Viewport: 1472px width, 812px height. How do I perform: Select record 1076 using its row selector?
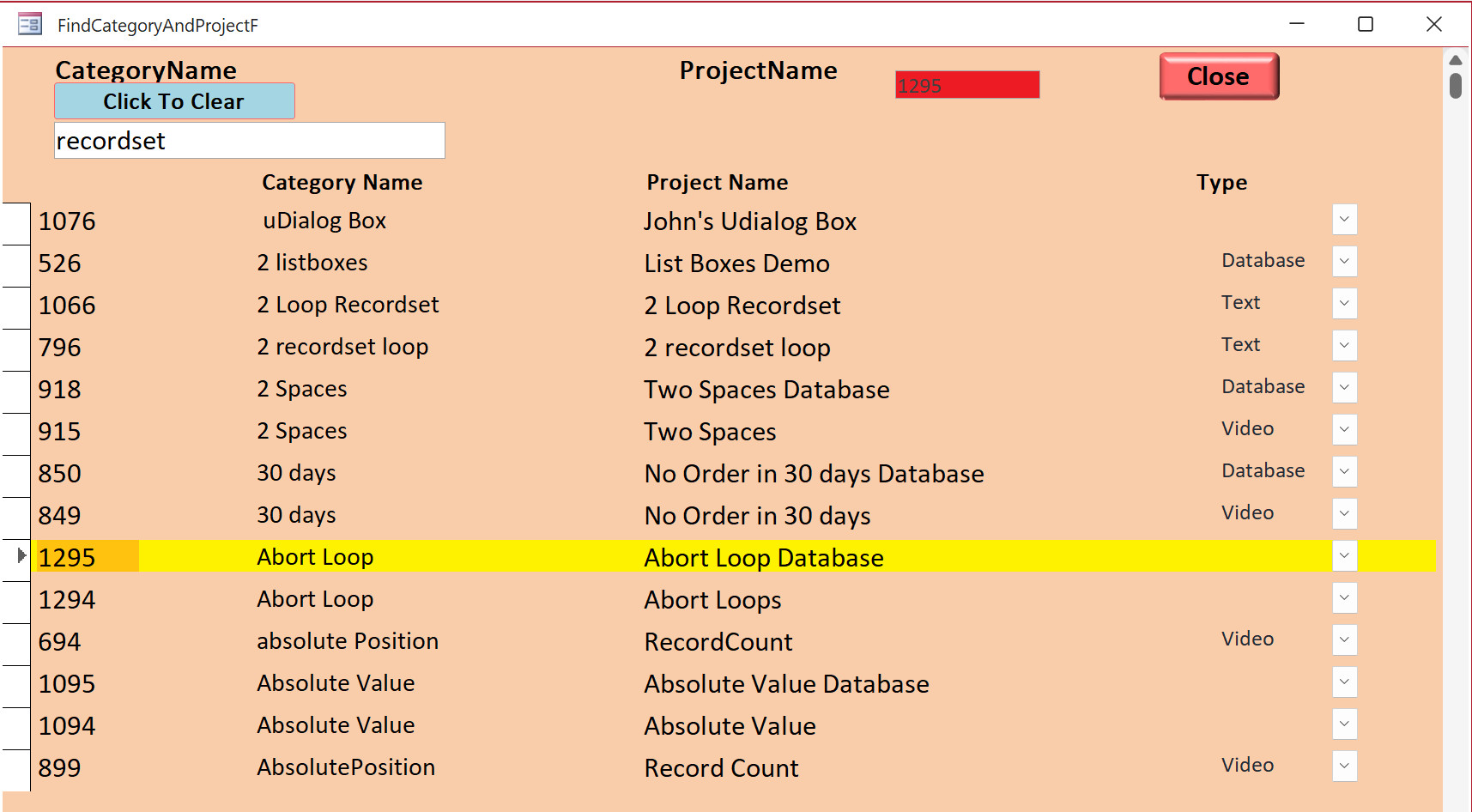click(16, 223)
